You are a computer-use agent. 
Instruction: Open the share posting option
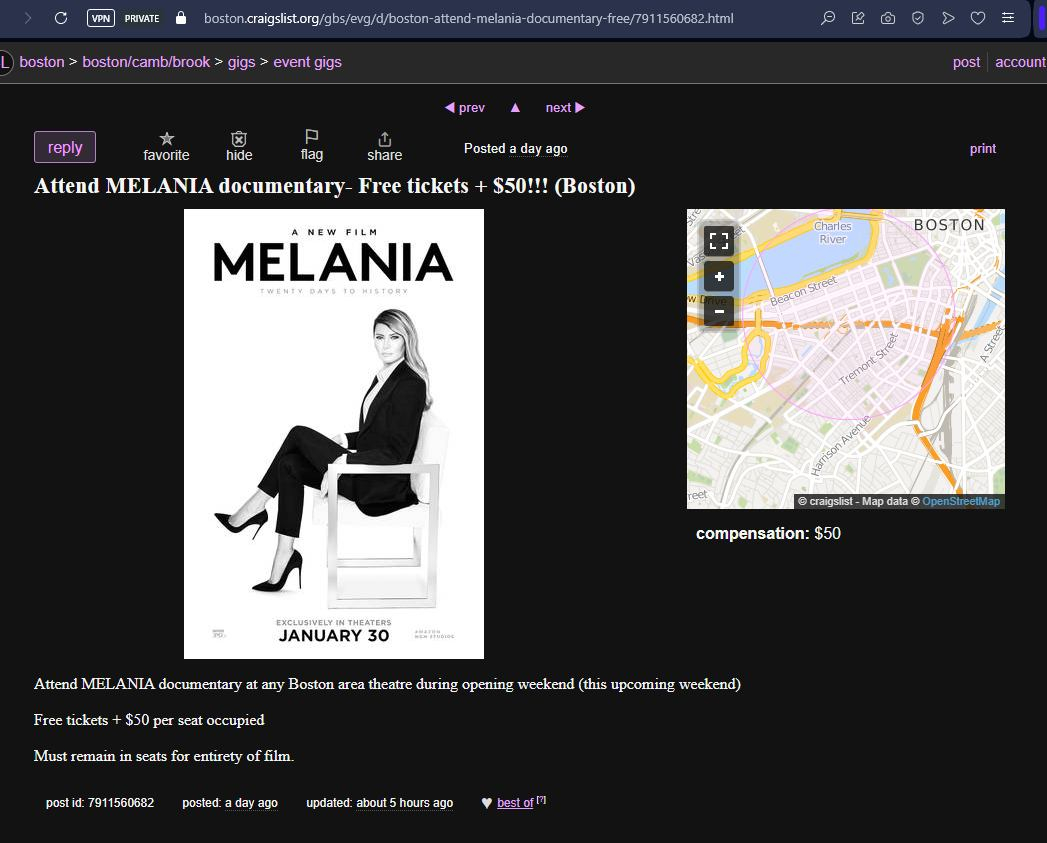384,139
